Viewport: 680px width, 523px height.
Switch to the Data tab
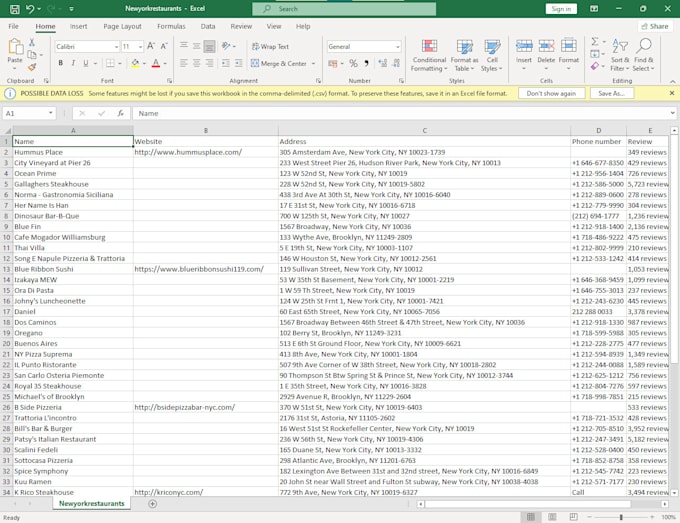point(208,26)
